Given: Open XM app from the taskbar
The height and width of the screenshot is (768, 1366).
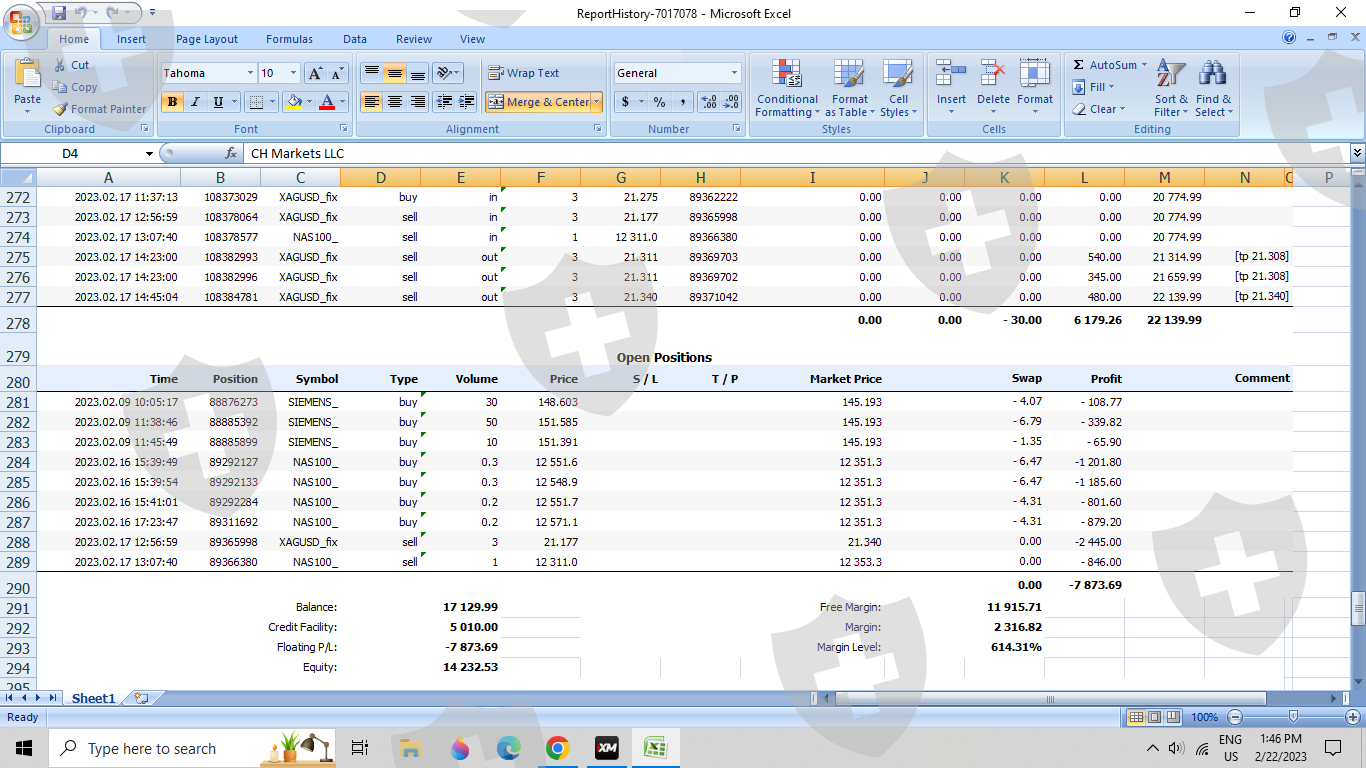Looking at the screenshot, I should click(606, 748).
